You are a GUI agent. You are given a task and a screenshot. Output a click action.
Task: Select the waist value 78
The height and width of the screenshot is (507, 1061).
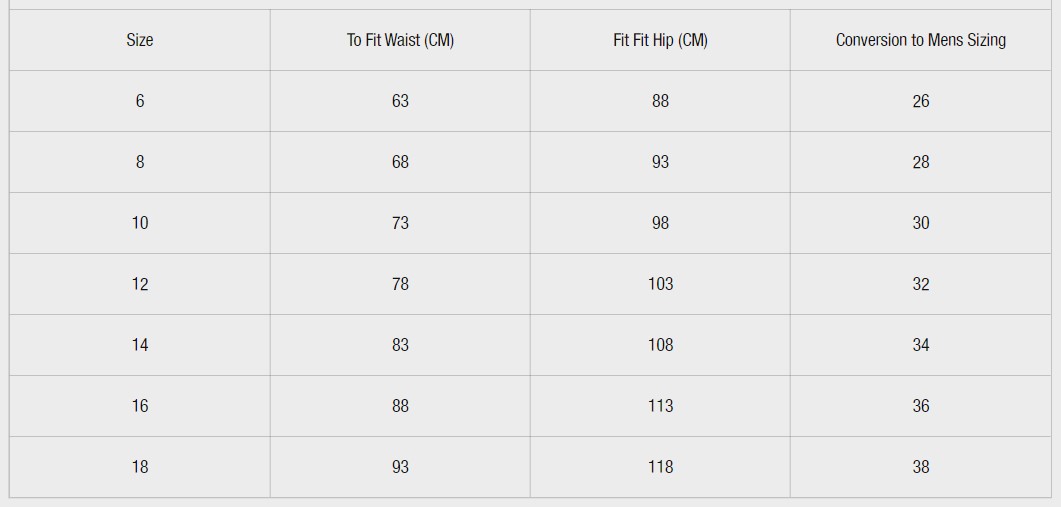400,284
